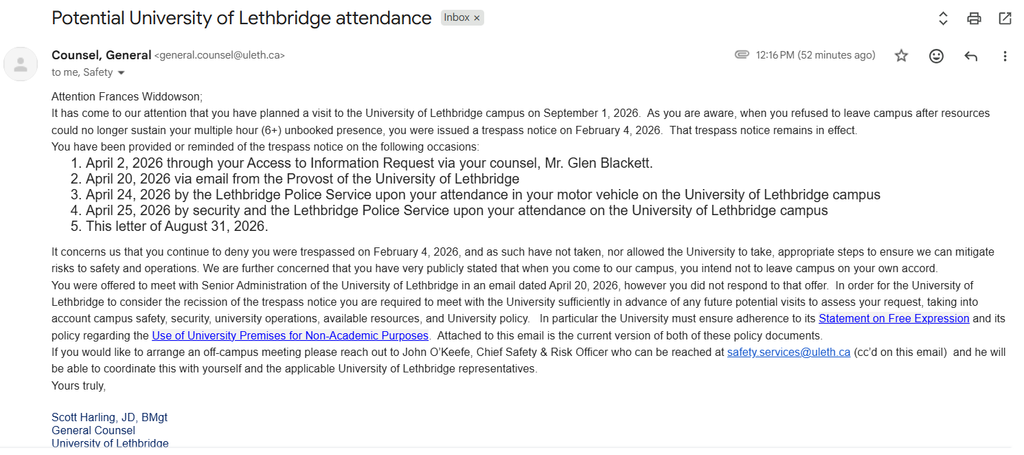Viewport: 1024px width, 455px height.
Task: Open the message in a new window
Action: (1005, 18)
